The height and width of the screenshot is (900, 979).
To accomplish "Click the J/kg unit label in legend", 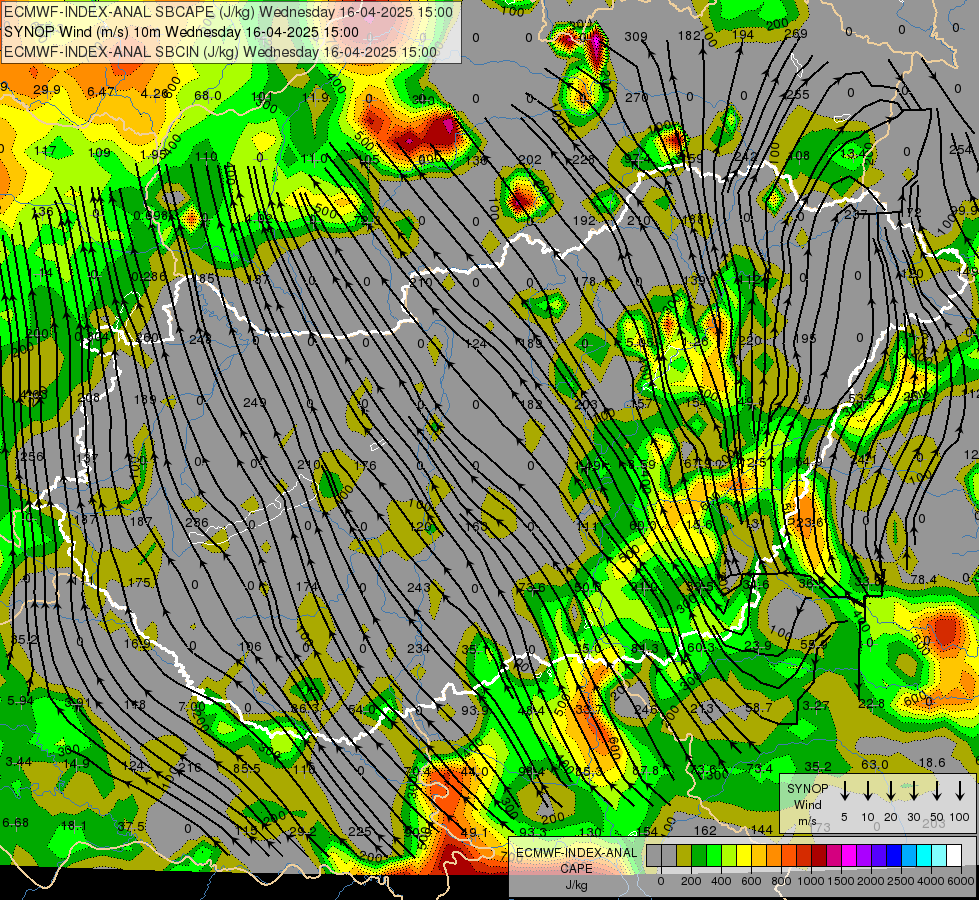I will click(576, 884).
